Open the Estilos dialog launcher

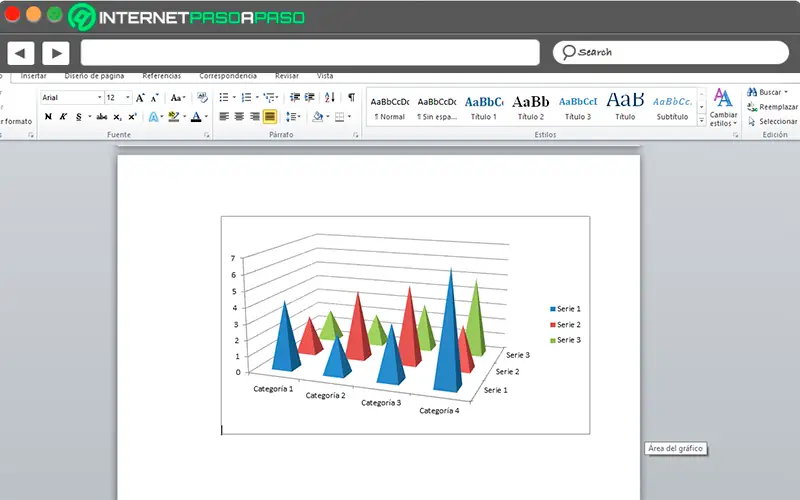[x=735, y=135]
